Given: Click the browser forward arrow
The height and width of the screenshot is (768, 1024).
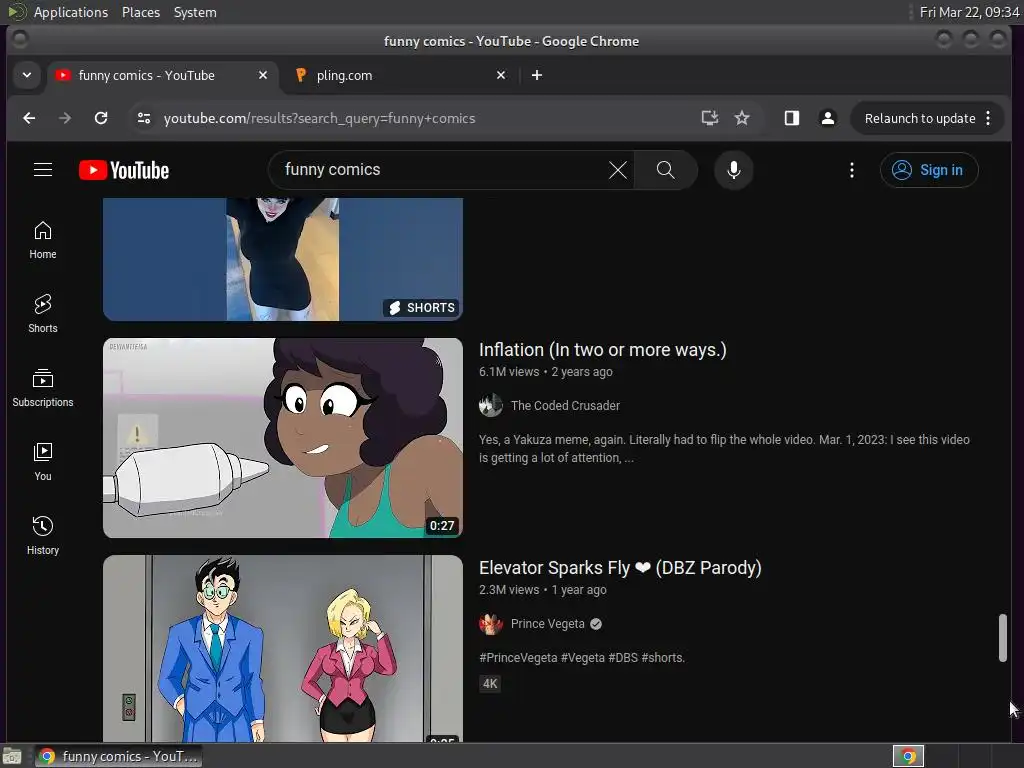Looking at the screenshot, I should (x=65, y=118).
